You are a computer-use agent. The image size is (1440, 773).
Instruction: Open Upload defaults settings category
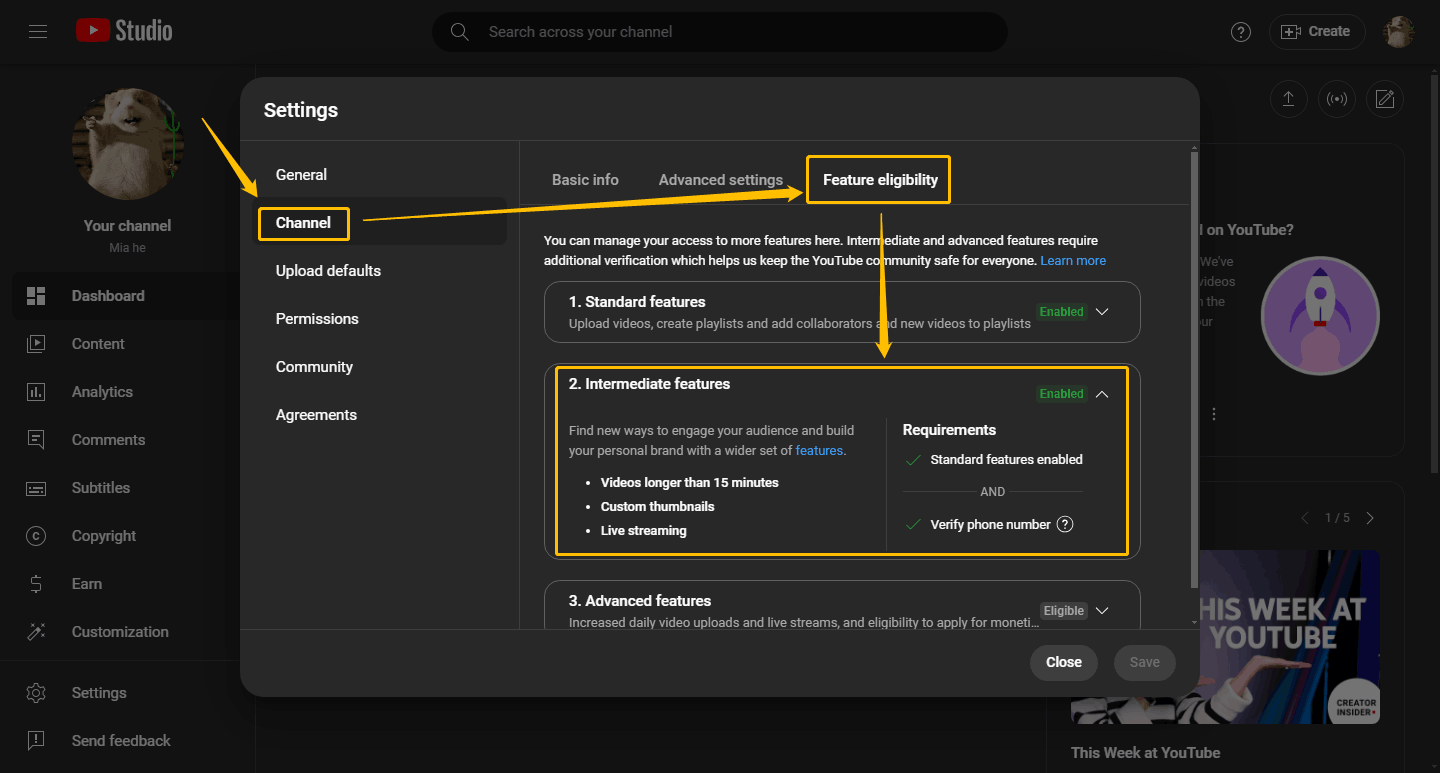tap(380, 271)
